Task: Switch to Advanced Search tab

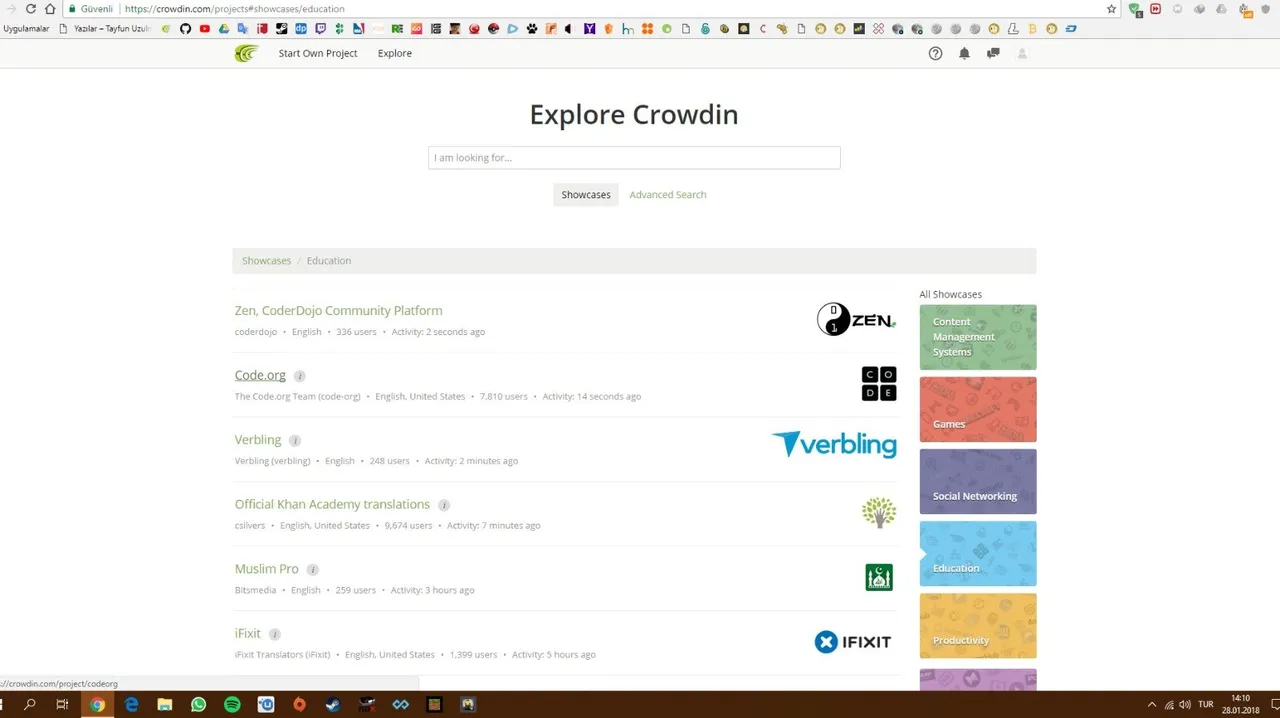Action: click(x=668, y=195)
